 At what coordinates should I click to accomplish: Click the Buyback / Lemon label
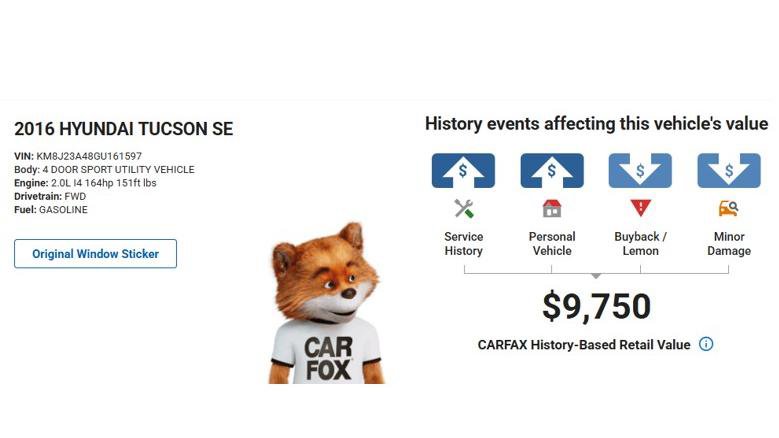640,244
